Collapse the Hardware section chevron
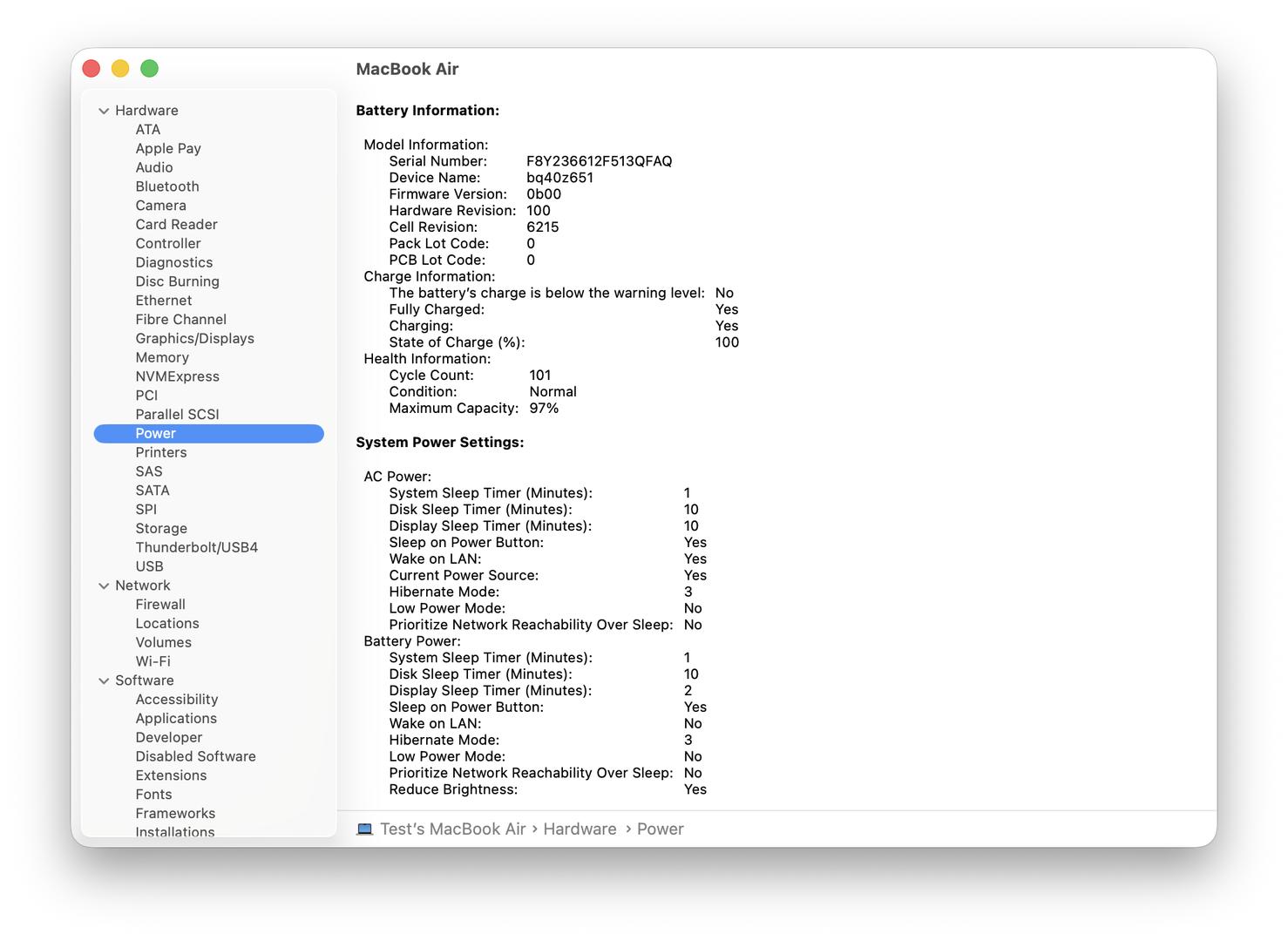1288x941 pixels. [x=104, y=111]
